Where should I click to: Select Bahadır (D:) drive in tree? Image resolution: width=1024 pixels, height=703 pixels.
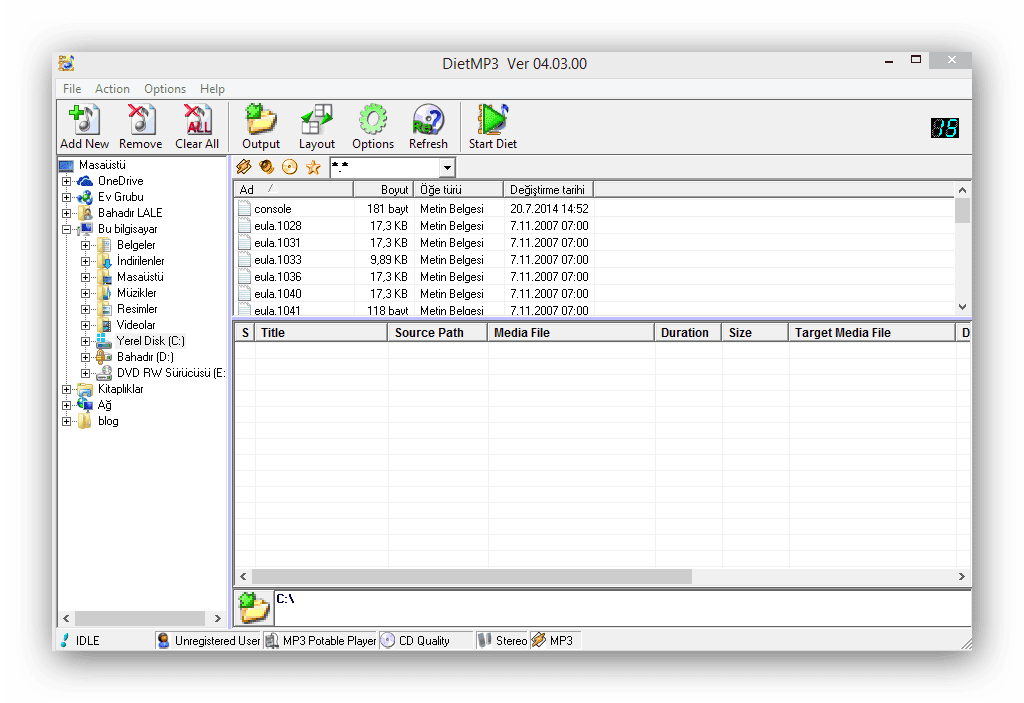pos(145,357)
